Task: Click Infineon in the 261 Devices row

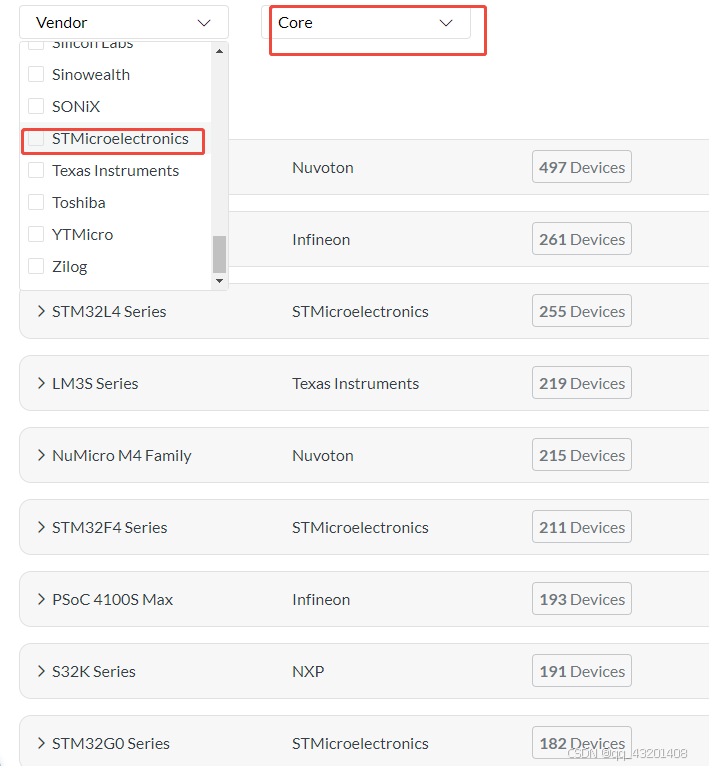Action: point(321,239)
